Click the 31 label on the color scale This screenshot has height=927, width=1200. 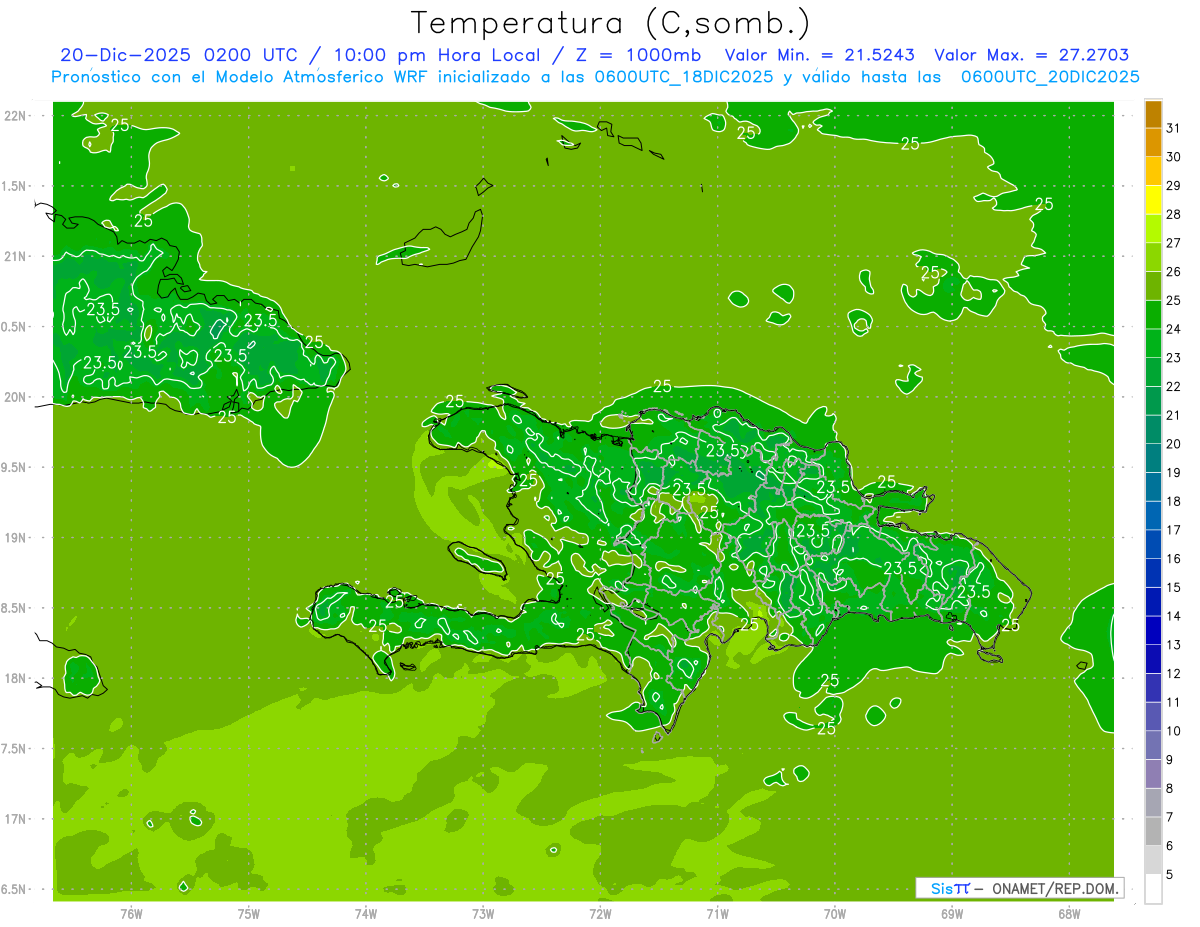pyautogui.click(x=1175, y=128)
